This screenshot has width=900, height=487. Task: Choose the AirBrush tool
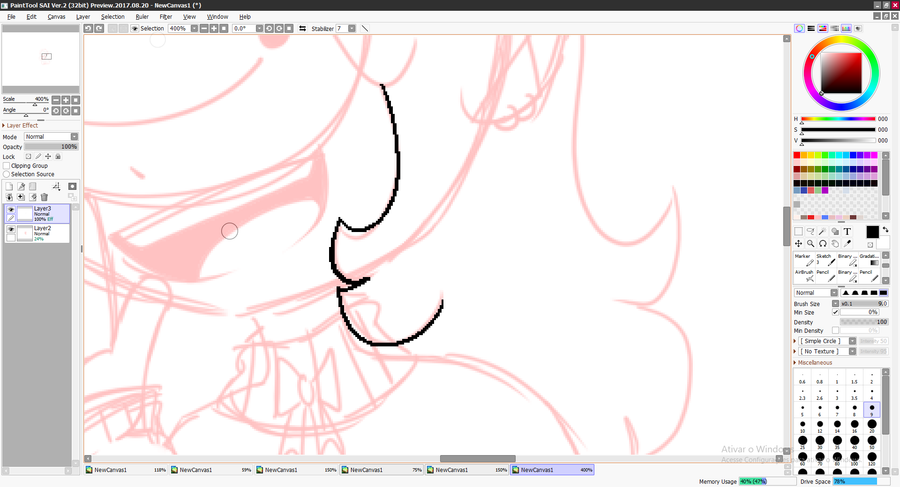(x=804, y=276)
